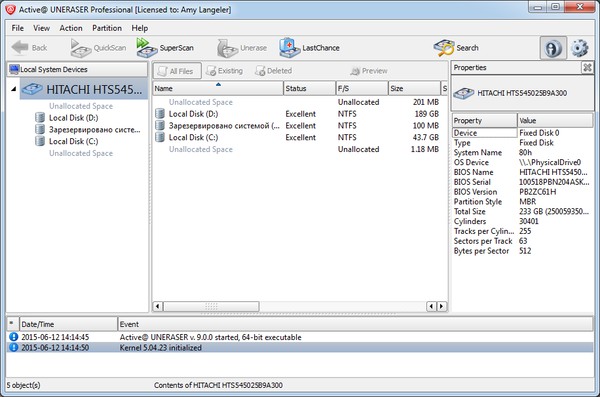Open the File menu
Screen dimensions: 600x397
[18, 28]
